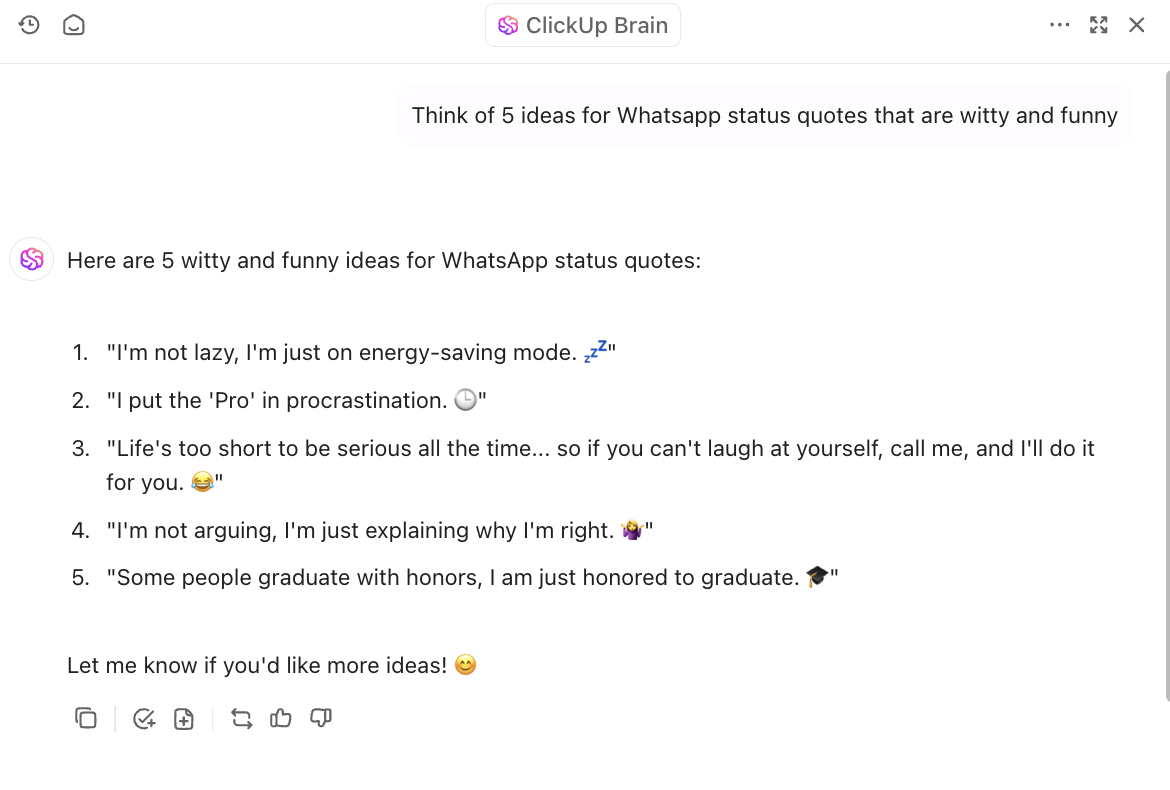Copy the response with the copy icon

(86, 718)
